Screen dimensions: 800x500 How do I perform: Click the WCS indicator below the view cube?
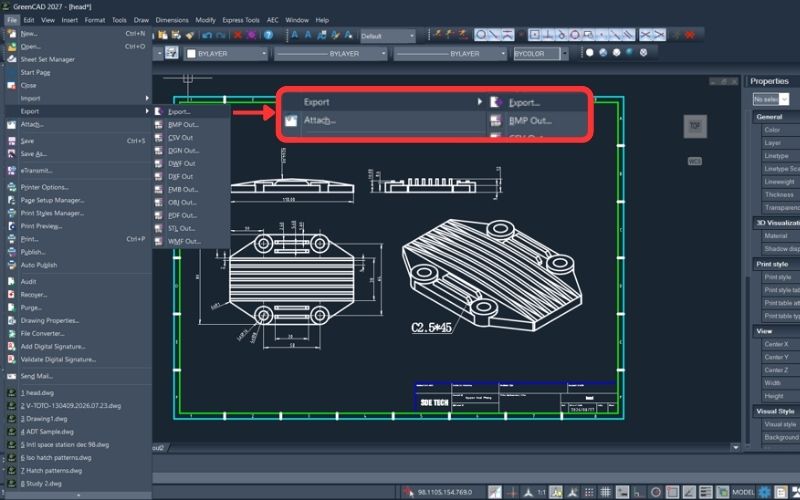[694, 161]
